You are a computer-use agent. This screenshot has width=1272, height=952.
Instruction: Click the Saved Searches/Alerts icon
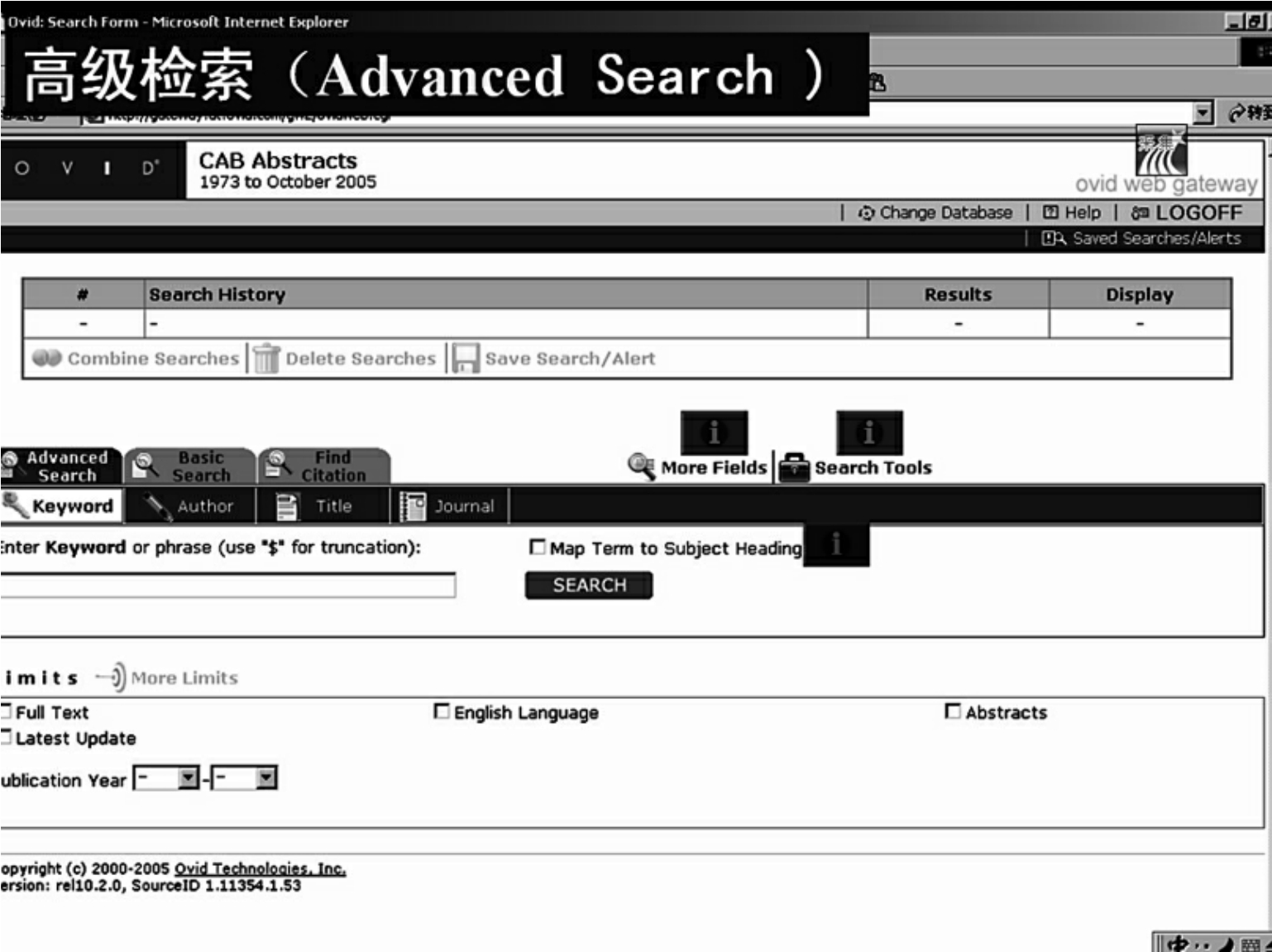(1053, 239)
